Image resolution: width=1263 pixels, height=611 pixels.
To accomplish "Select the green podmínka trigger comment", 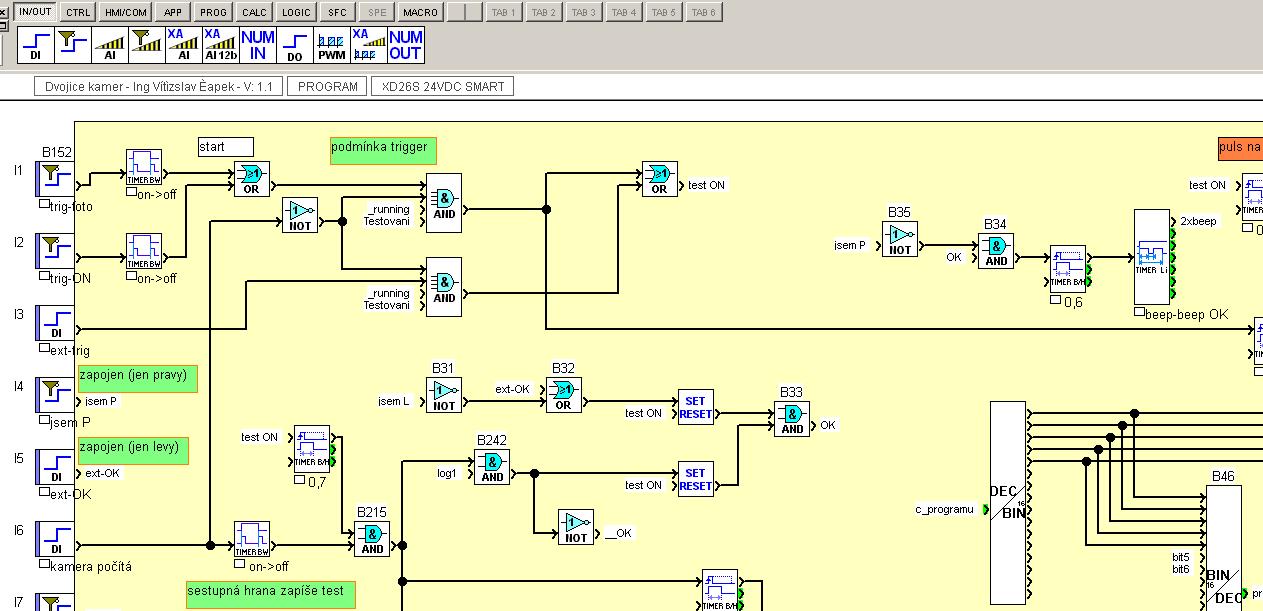I will pyautogui.click(x=382, y=149).
